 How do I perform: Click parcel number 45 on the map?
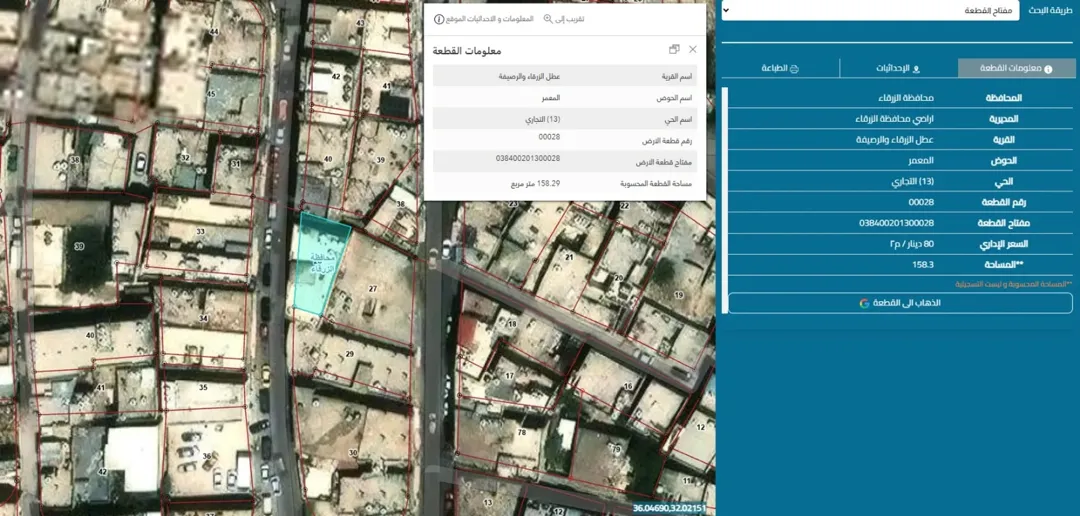tap(211, 94)
